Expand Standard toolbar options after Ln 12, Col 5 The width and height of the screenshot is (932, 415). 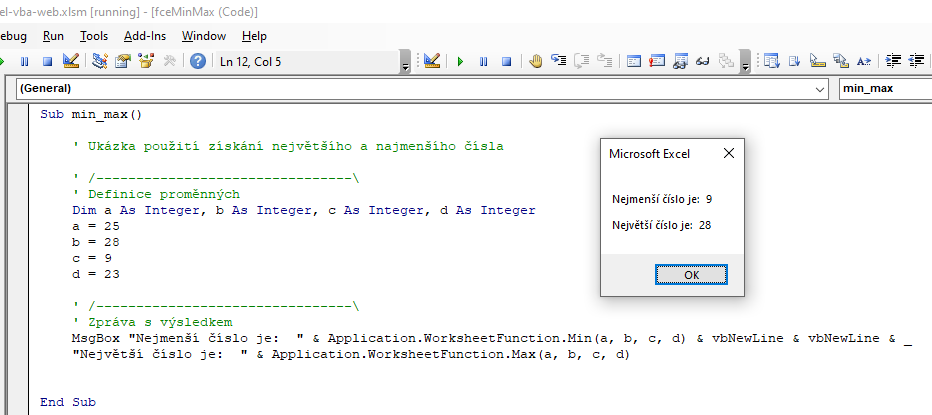coord(406,62)
